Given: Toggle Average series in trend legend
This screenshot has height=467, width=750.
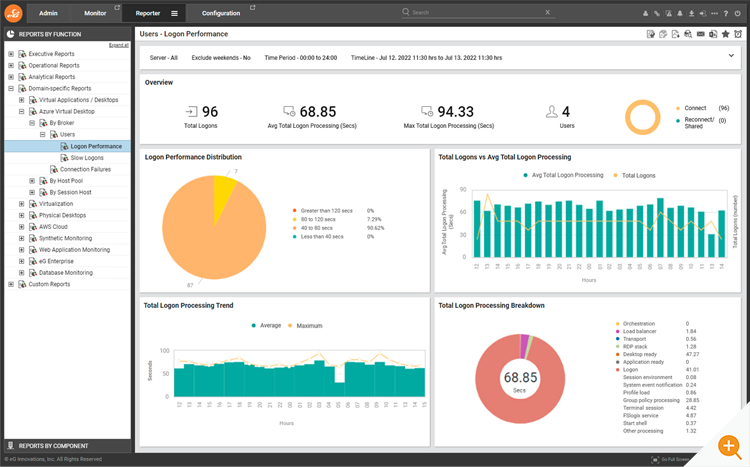Looking at the screenshot, I should point(266,325).
